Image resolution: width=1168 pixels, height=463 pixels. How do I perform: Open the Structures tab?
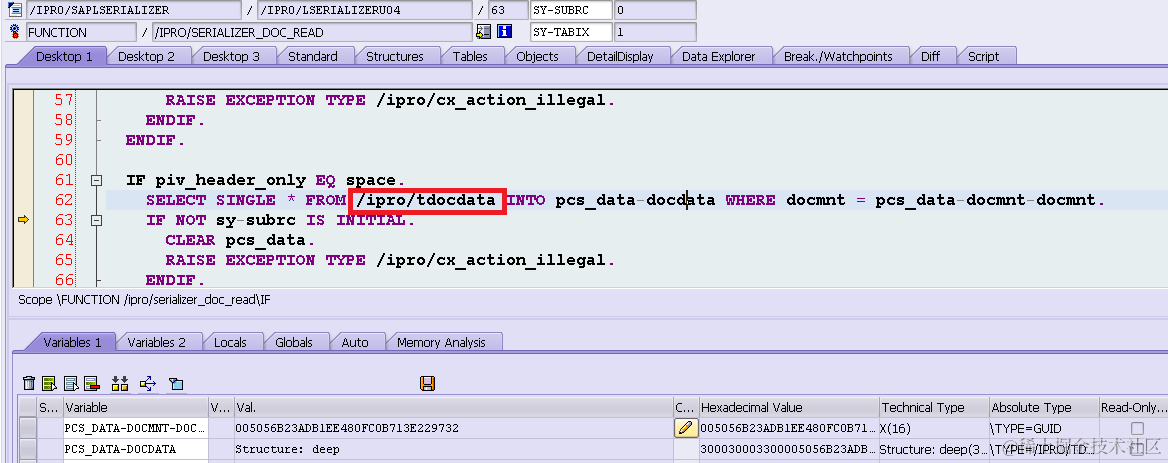pyautogui.click(x=395, y=56)
